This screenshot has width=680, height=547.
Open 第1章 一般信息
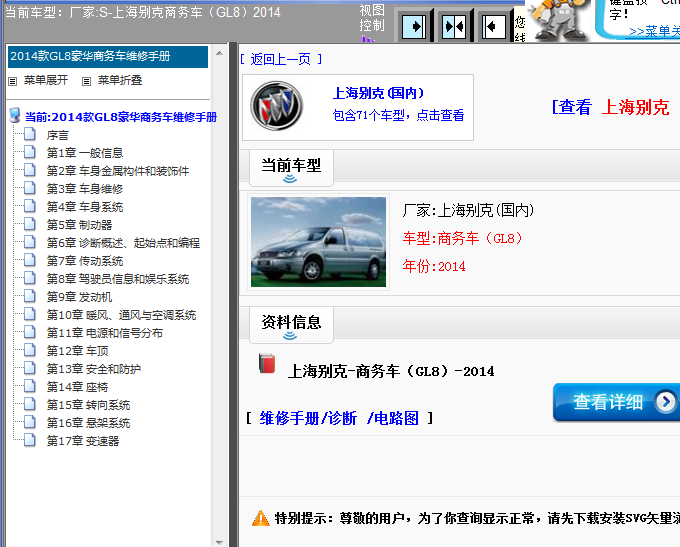pos(85,153)
